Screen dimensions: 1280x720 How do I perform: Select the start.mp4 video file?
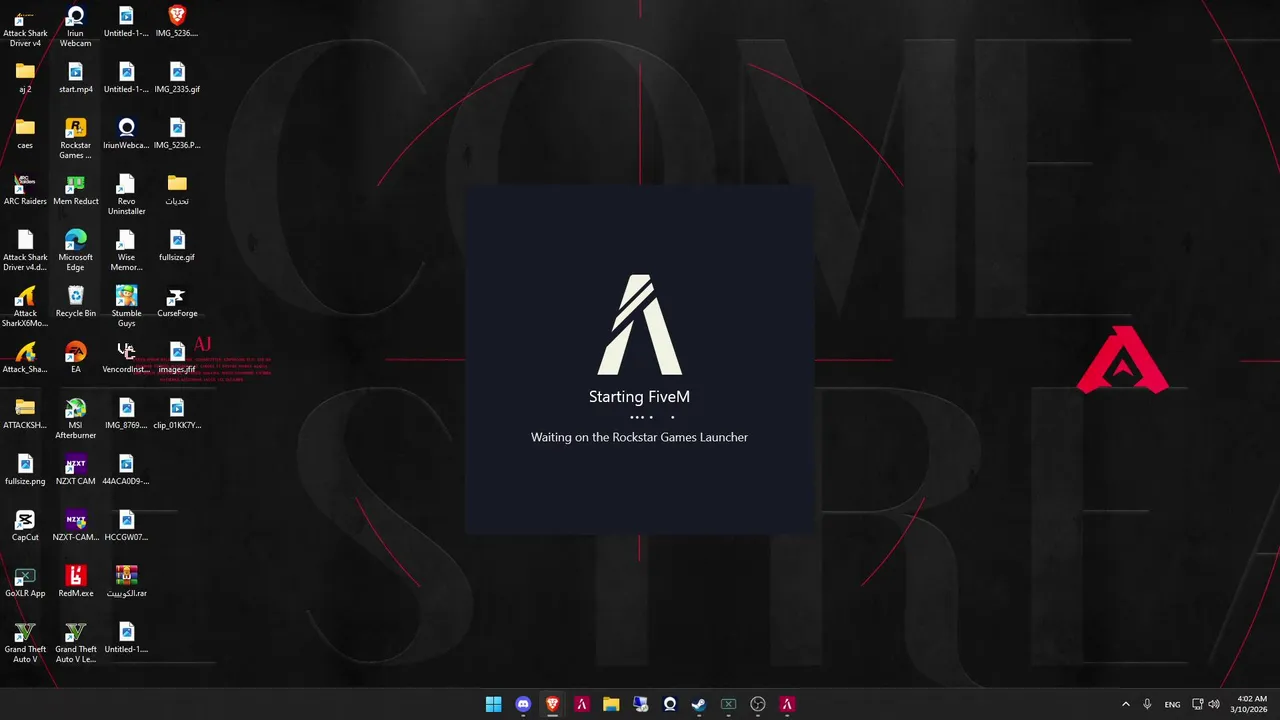[x=75, y=78]
